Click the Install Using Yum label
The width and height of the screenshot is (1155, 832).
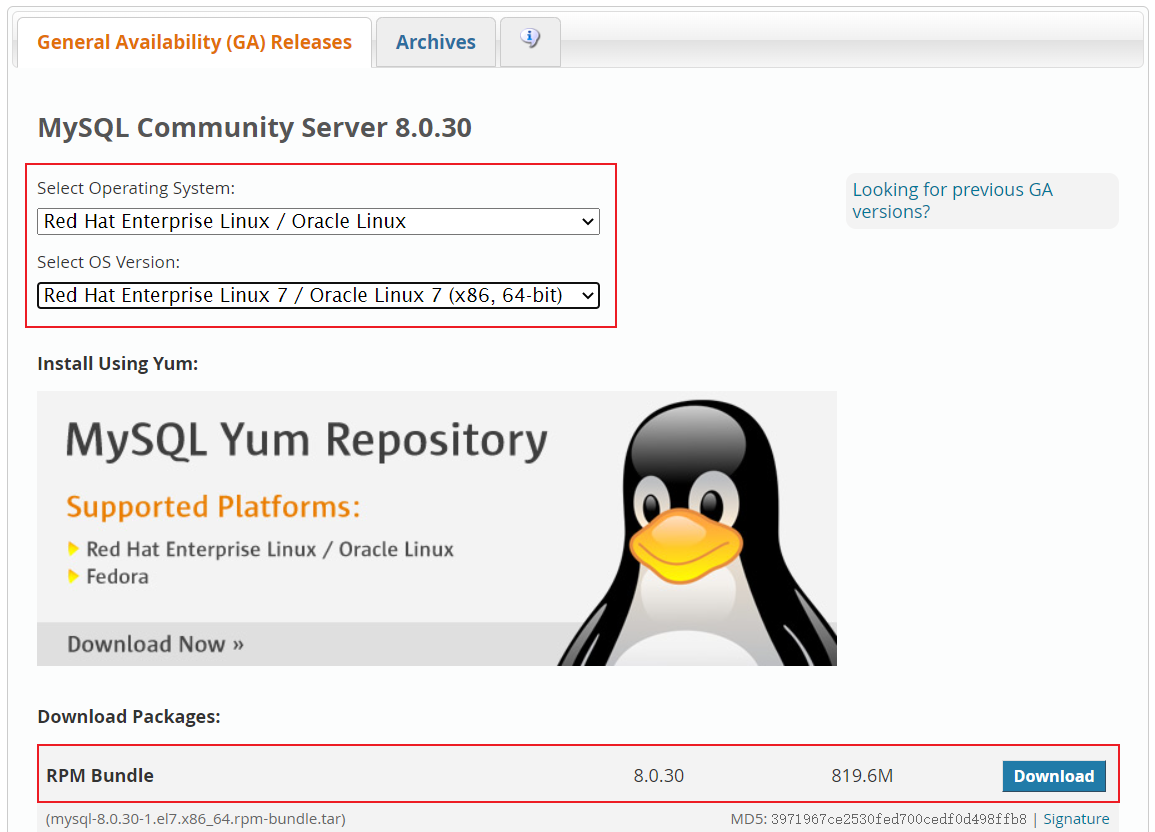[x=117, y=363]
